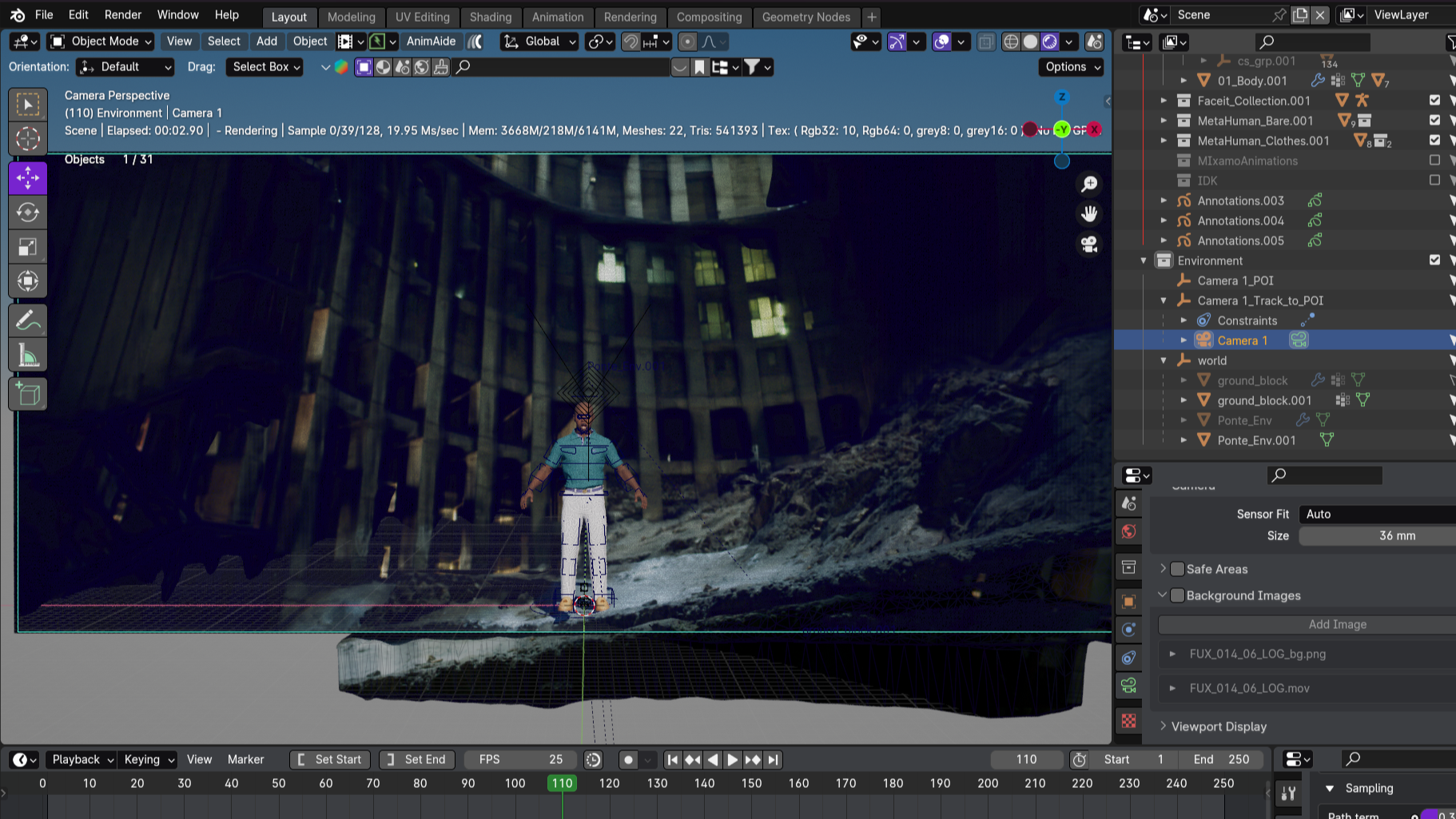This screenshot has height=819, width=1456.
Task: Switch to the Shading workspace tab
Action: [x=490, y=17]
